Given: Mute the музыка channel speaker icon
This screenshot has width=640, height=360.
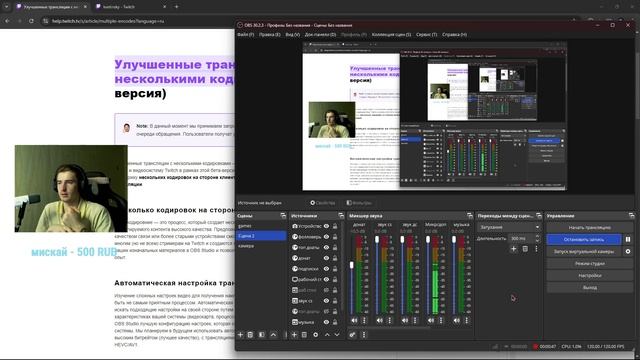Looking at the screenshot, I should pos(457,321).
